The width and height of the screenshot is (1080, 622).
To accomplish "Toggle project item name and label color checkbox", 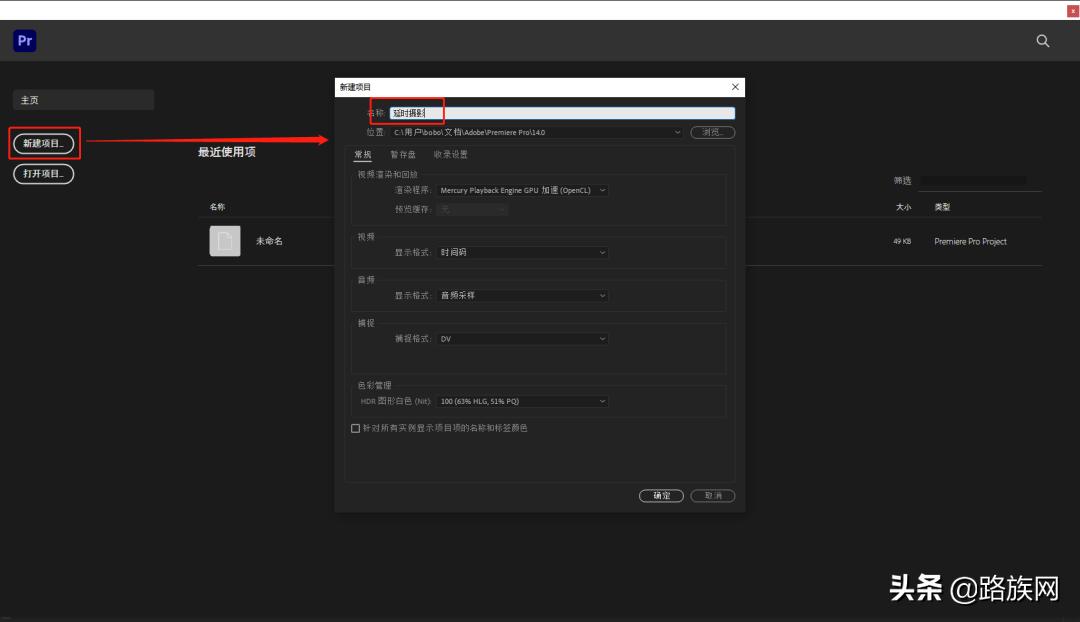I will 355,428.
